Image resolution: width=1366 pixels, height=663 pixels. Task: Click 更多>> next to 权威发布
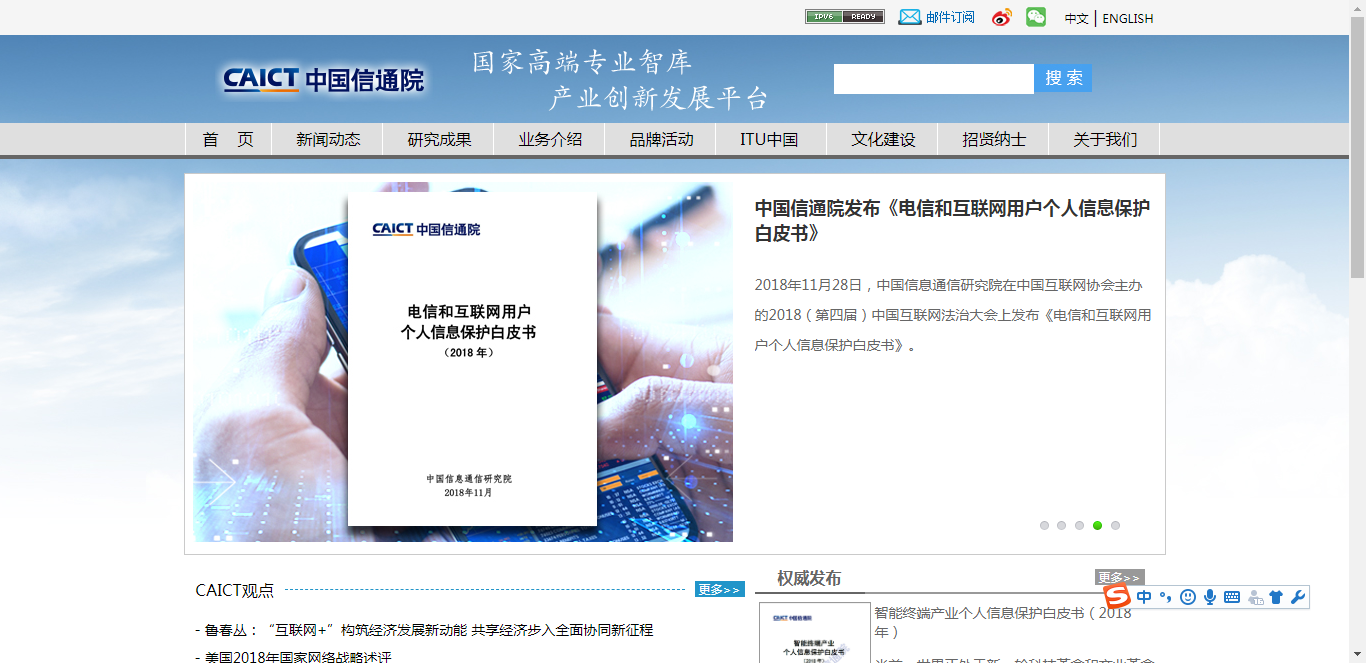[1120, 577]
